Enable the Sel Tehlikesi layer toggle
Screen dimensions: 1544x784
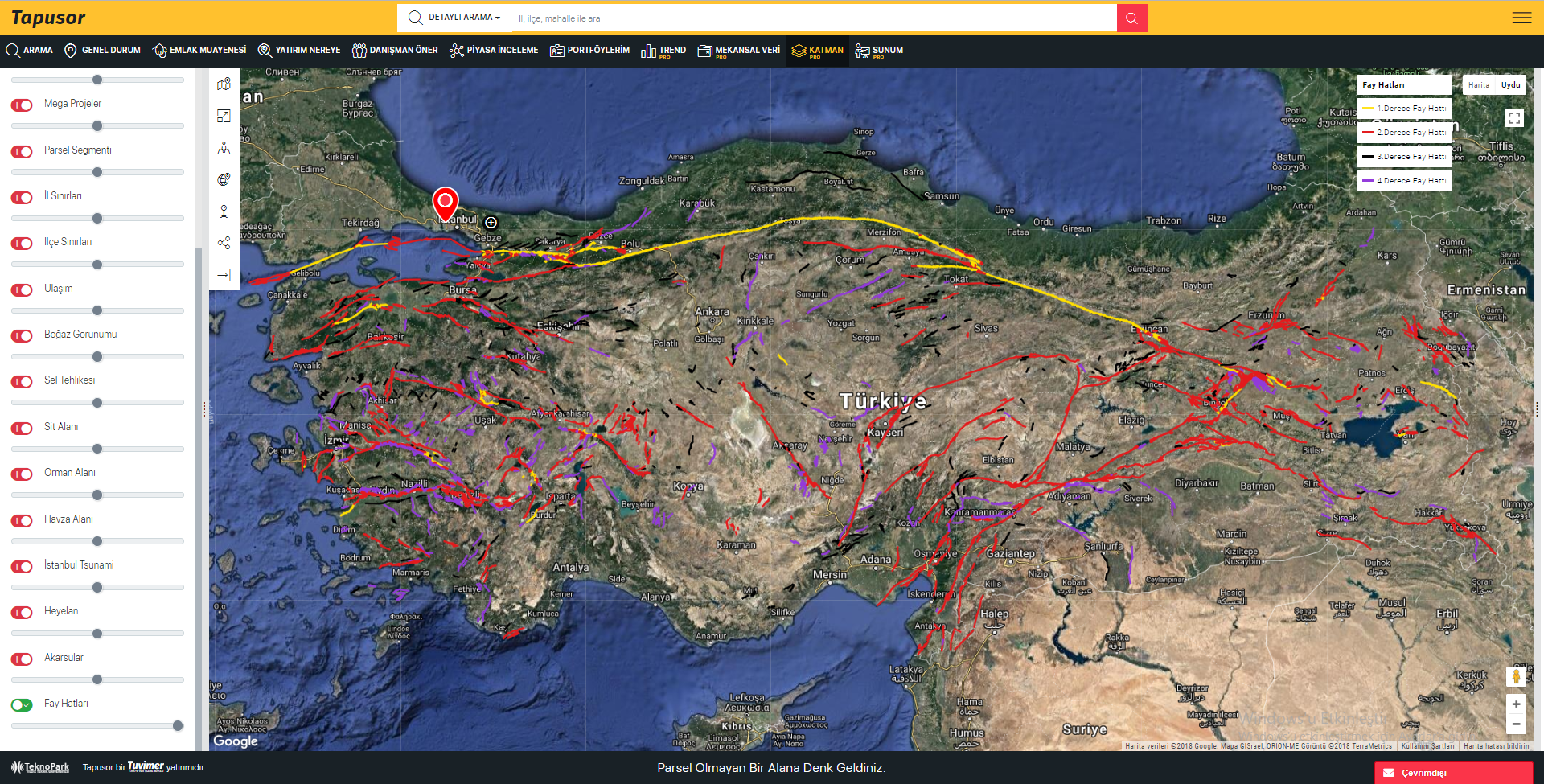pos(22,382)
